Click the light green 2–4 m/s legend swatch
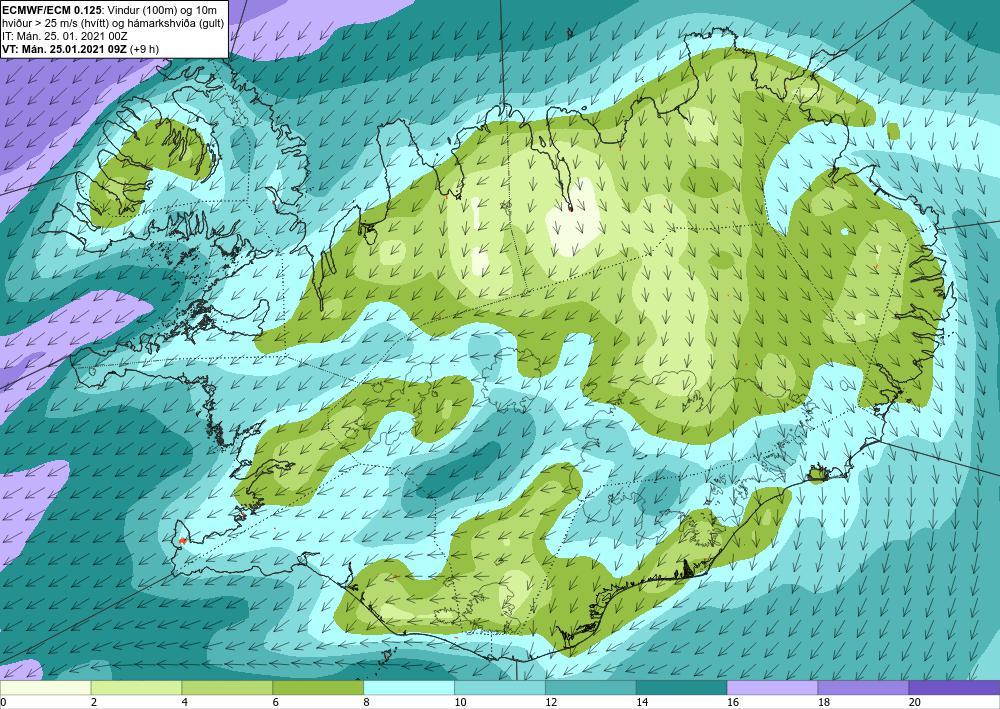 (136, 687)
